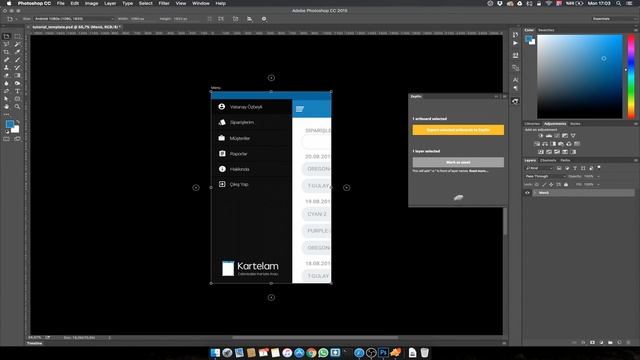The height and width of the screenshot is (360, 640).
Task: Toggle lock position for the layer
Action: pyautogui.click(x=551, y=184)
